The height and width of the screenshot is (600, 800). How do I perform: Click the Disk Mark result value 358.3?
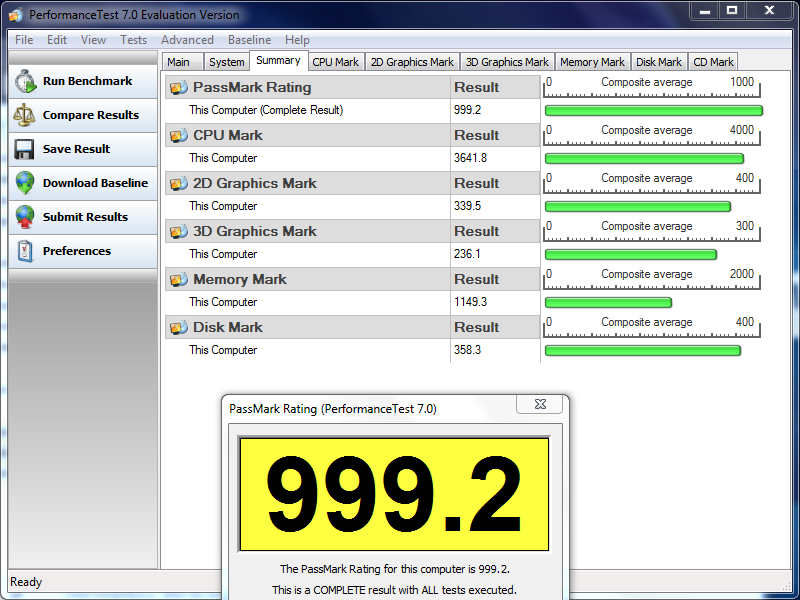click(x=467, y=350)
